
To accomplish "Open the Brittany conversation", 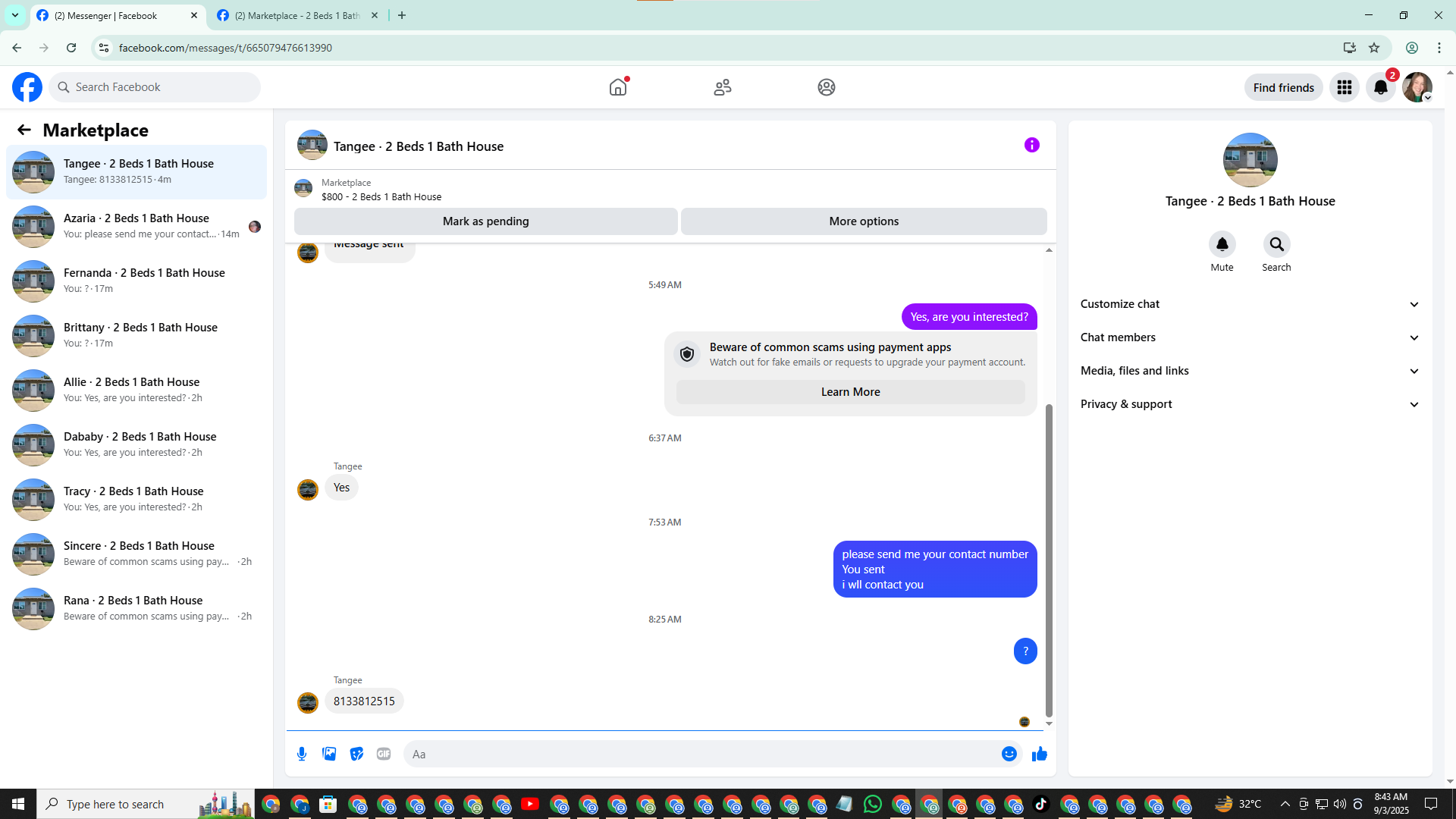I will [x=136, y=335].
